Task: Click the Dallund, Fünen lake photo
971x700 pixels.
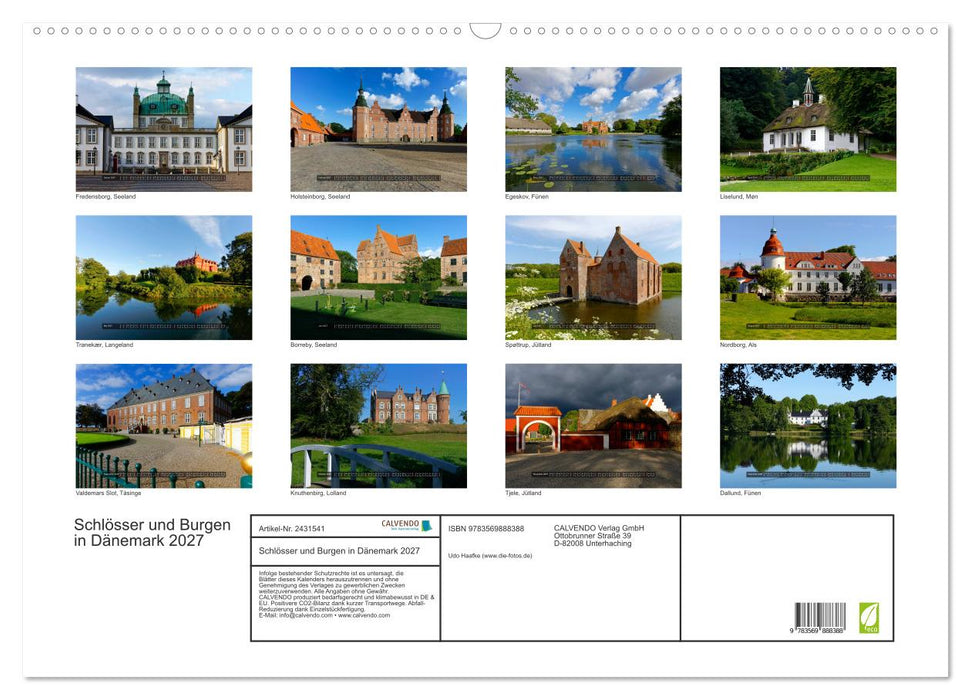Action: (808, 426)
